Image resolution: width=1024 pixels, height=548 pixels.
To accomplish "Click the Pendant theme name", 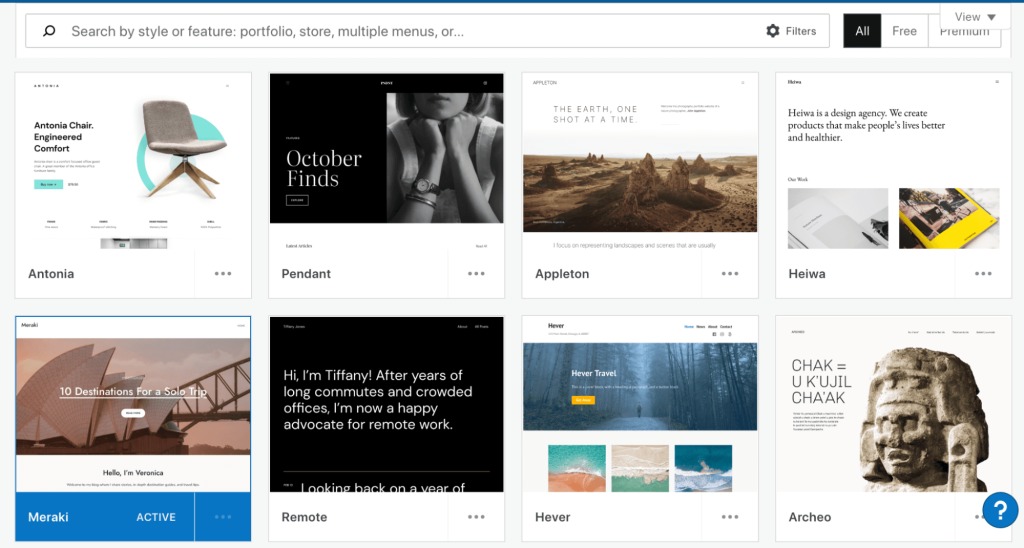I will [x=306, y=274].
